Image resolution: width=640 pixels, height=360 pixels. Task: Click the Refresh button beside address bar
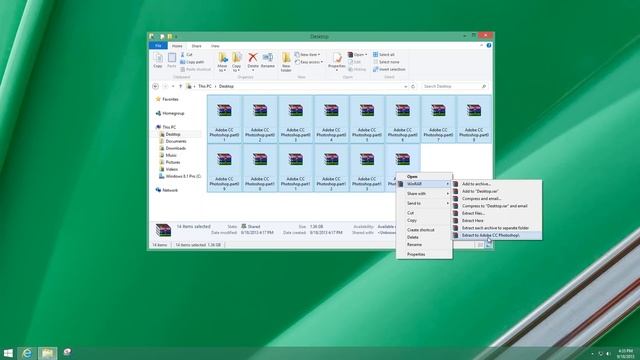(413, 87)
